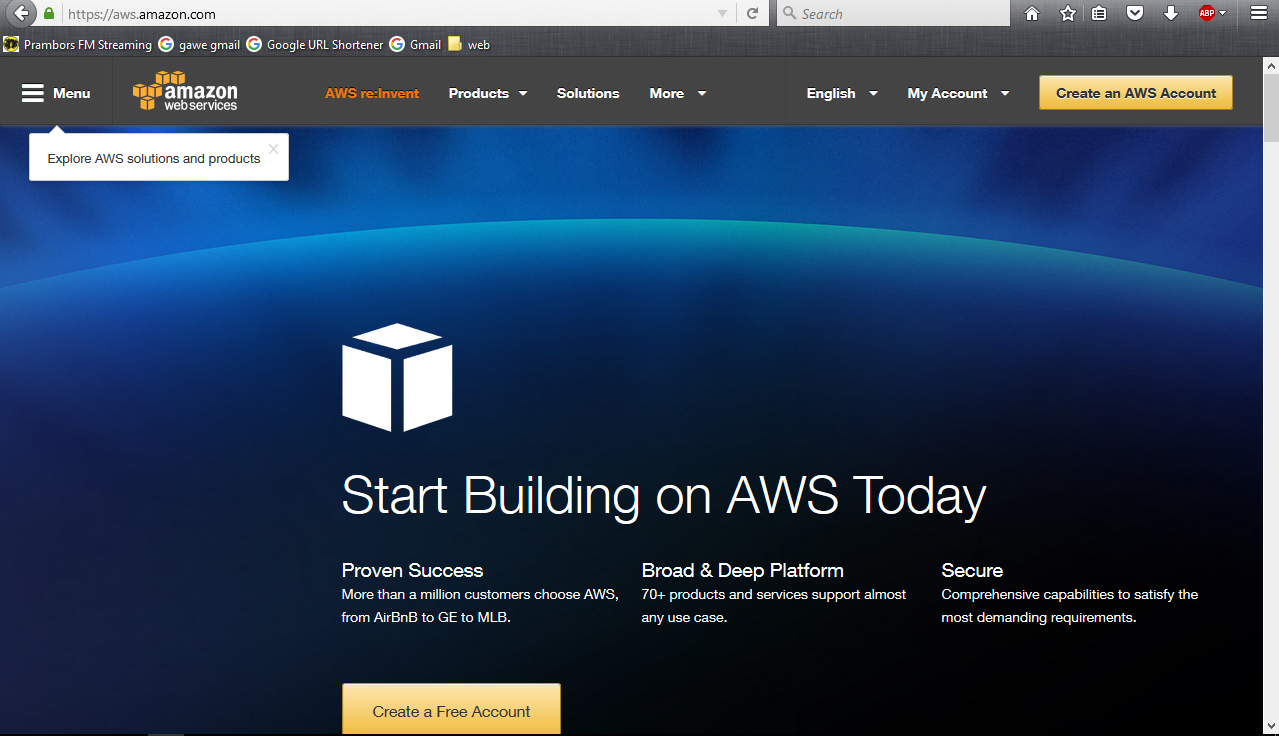Click the Adblock Plus ABP icon

pos(1206,14)
